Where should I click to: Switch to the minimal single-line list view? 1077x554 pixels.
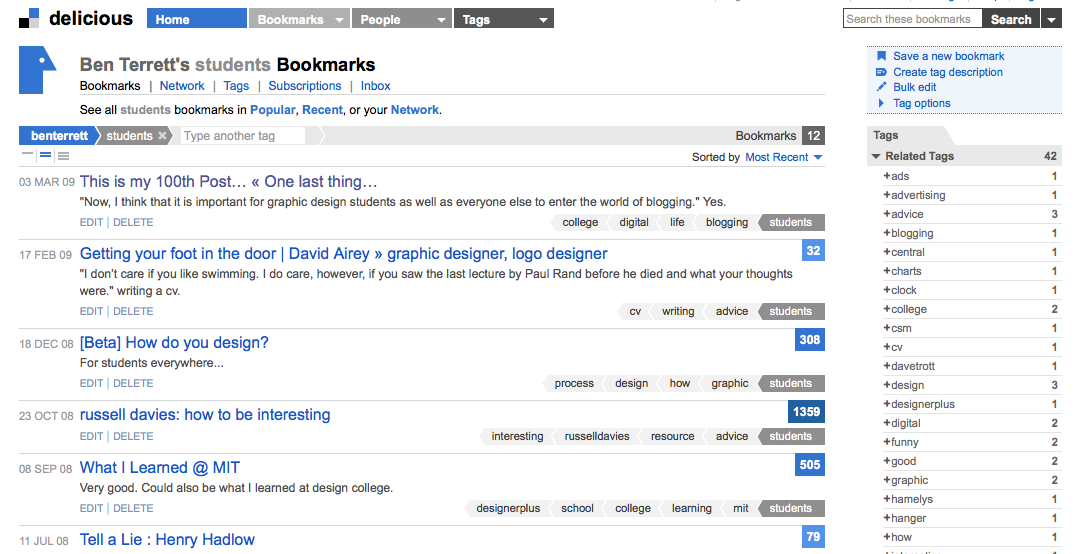(x=28, y=155)
